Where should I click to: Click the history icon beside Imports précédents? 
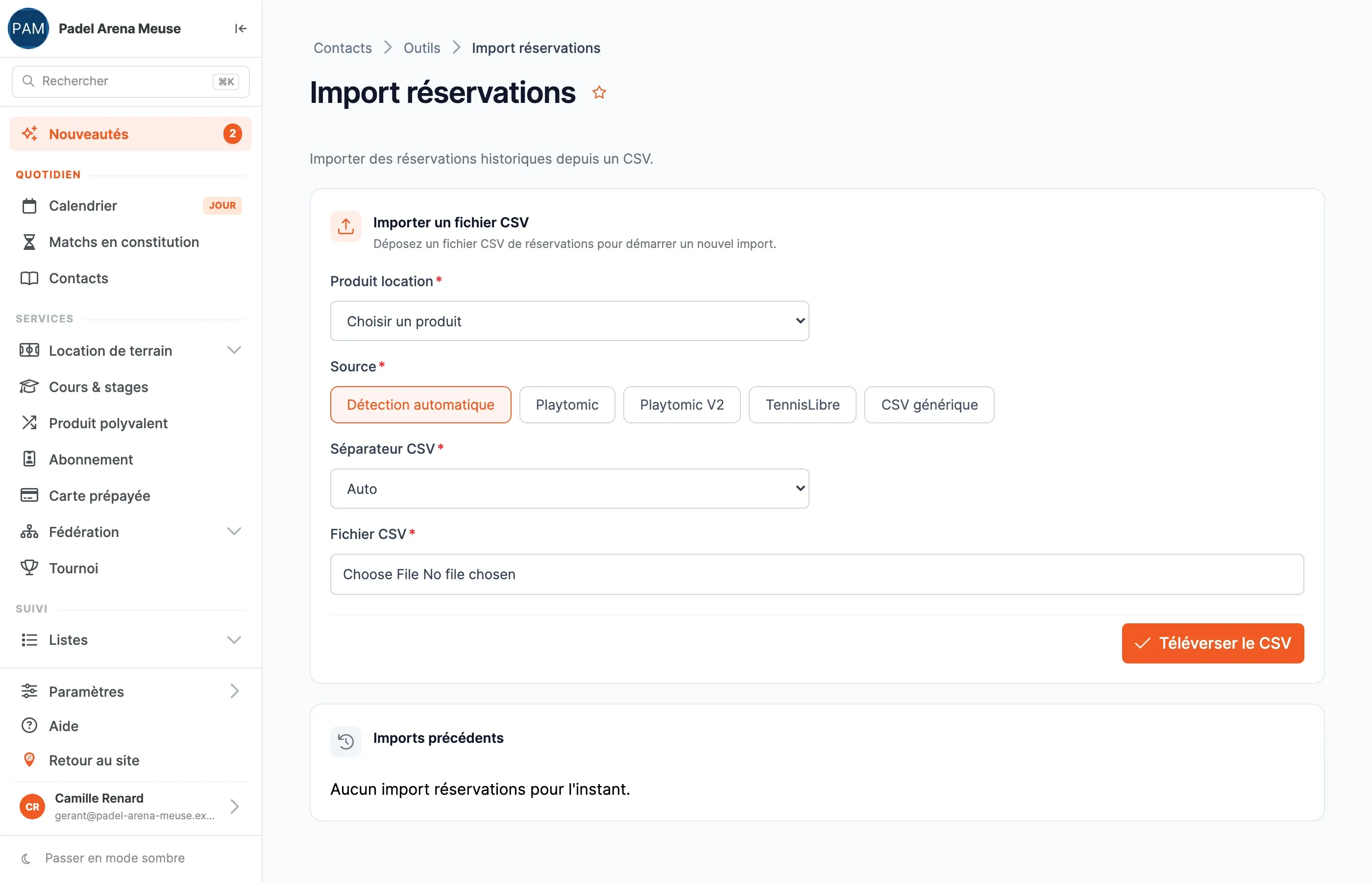[x=346, y=741]
